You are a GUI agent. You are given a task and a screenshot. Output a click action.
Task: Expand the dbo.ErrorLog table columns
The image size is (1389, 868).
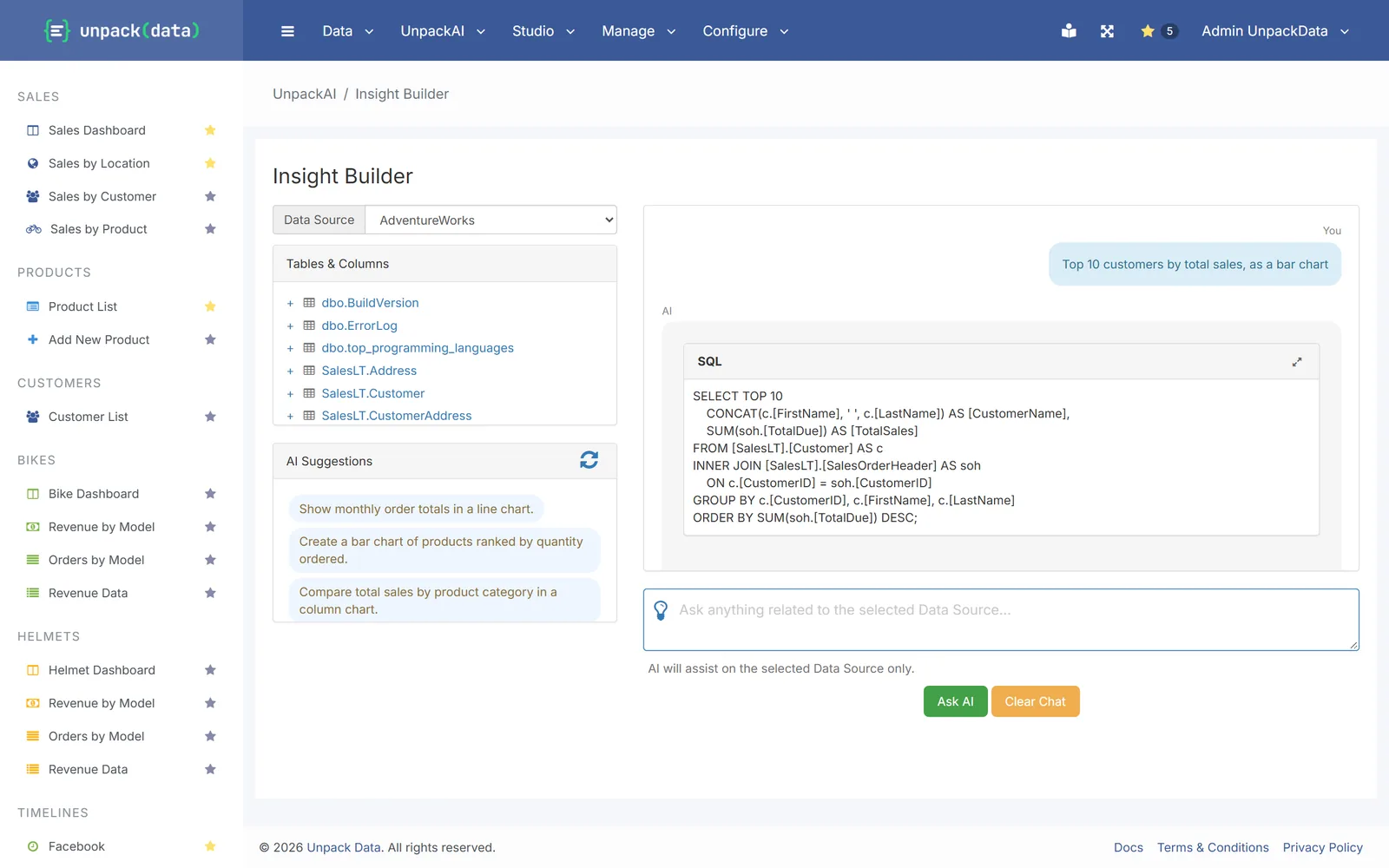[x=290, y=326]
